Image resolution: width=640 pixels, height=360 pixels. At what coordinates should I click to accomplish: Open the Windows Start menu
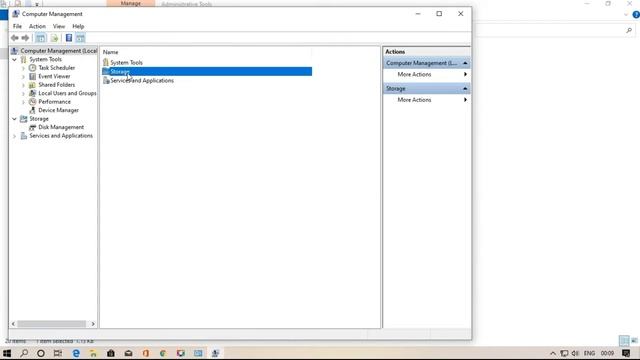point(7,353)
